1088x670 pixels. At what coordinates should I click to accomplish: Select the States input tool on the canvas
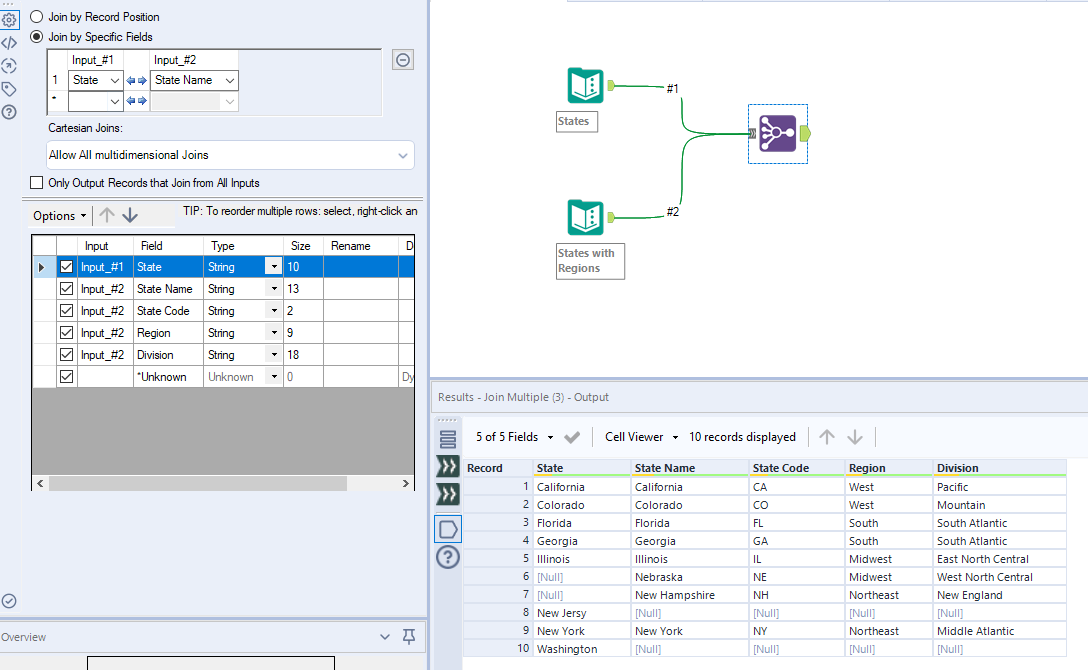point(585,85)
